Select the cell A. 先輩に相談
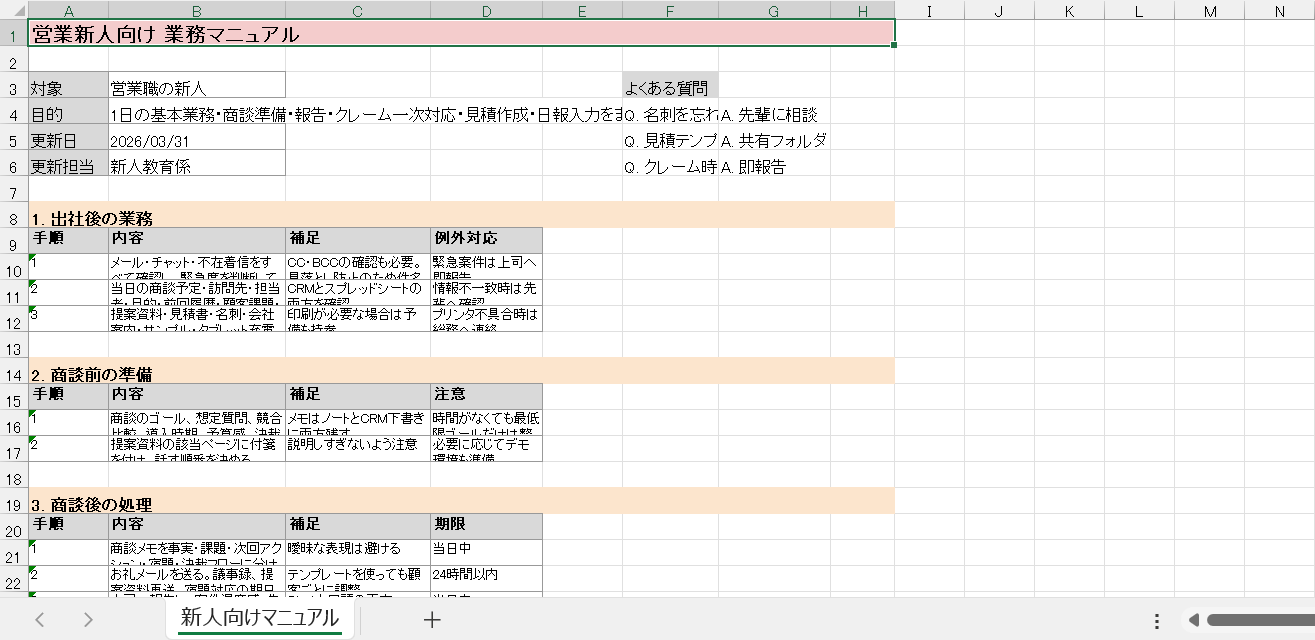Viewport: 1315px width, 640px height. coord(774,111)
